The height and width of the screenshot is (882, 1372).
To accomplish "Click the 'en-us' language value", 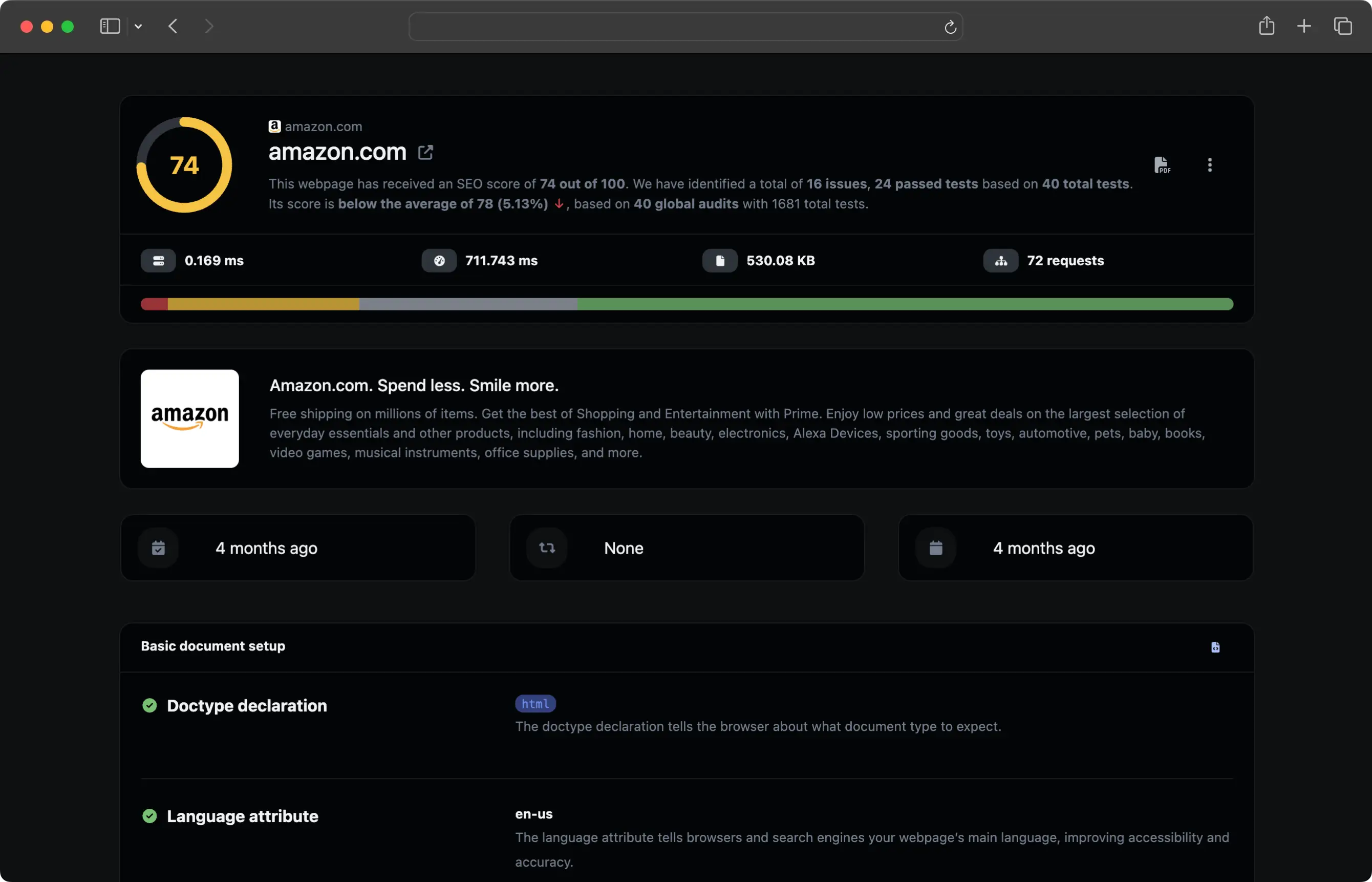I will point(534,814).
